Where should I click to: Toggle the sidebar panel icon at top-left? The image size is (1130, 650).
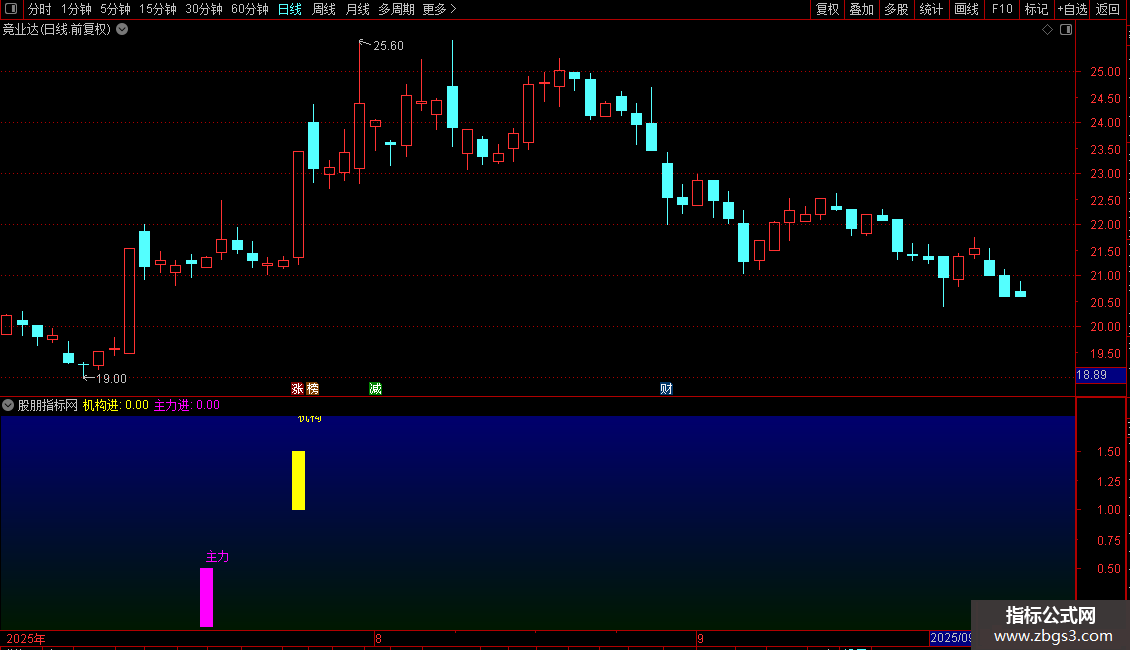click(x=11, y=9)
